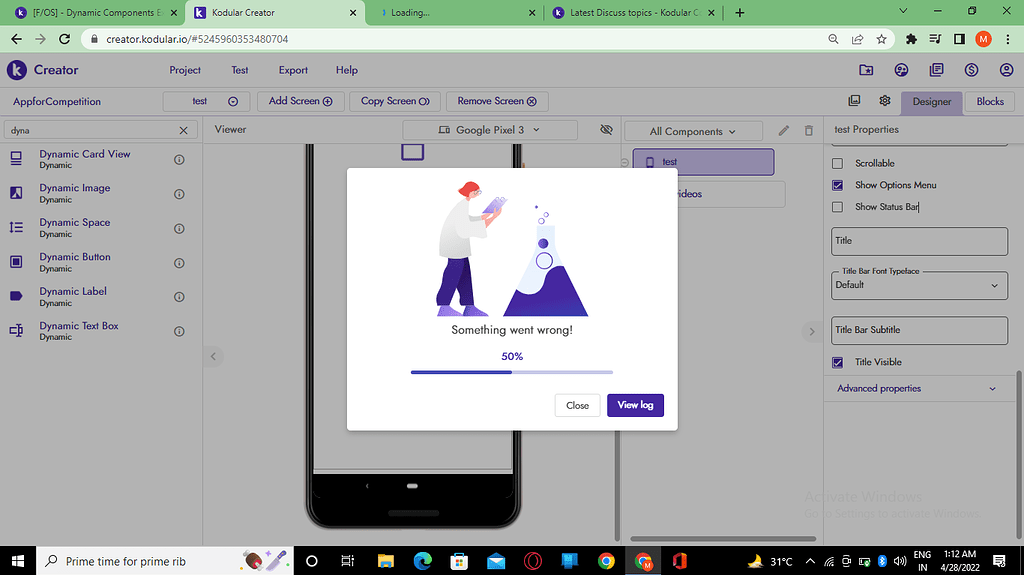Image resolution: width=1024 pixels, height=575 pixels.
Task: Open the theme palette icon in header
Action: tap(901, 70)
